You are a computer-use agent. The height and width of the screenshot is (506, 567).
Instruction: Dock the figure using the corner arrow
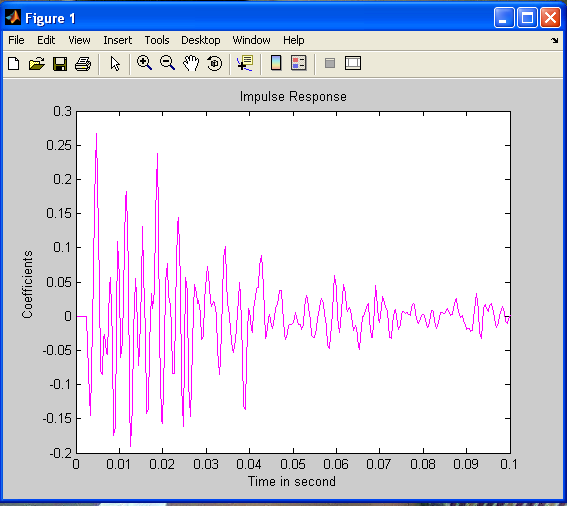555,40
